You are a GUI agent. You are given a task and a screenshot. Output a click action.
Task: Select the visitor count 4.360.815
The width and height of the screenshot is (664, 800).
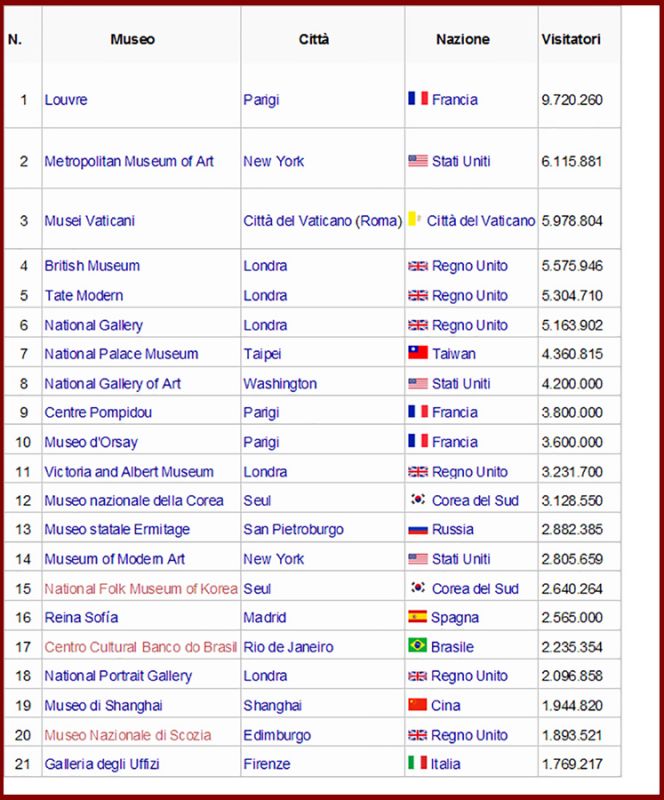pyautogui.click(x=572, y=354)
